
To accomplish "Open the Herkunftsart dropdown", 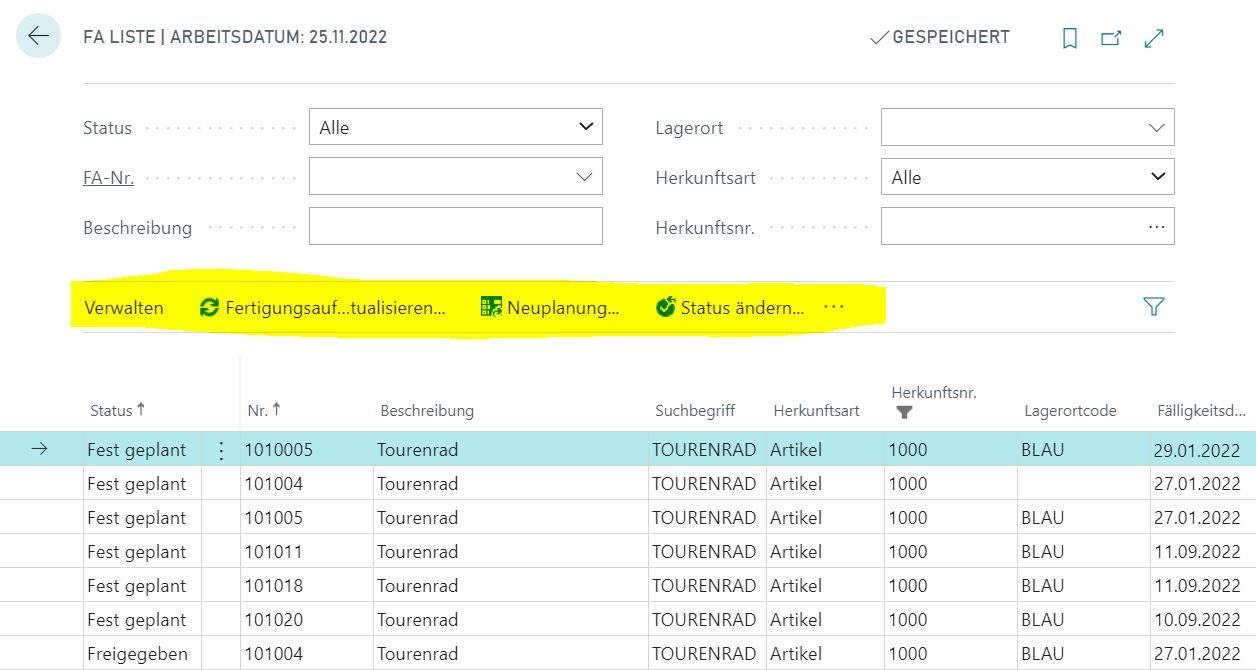I will point(1027,177).
